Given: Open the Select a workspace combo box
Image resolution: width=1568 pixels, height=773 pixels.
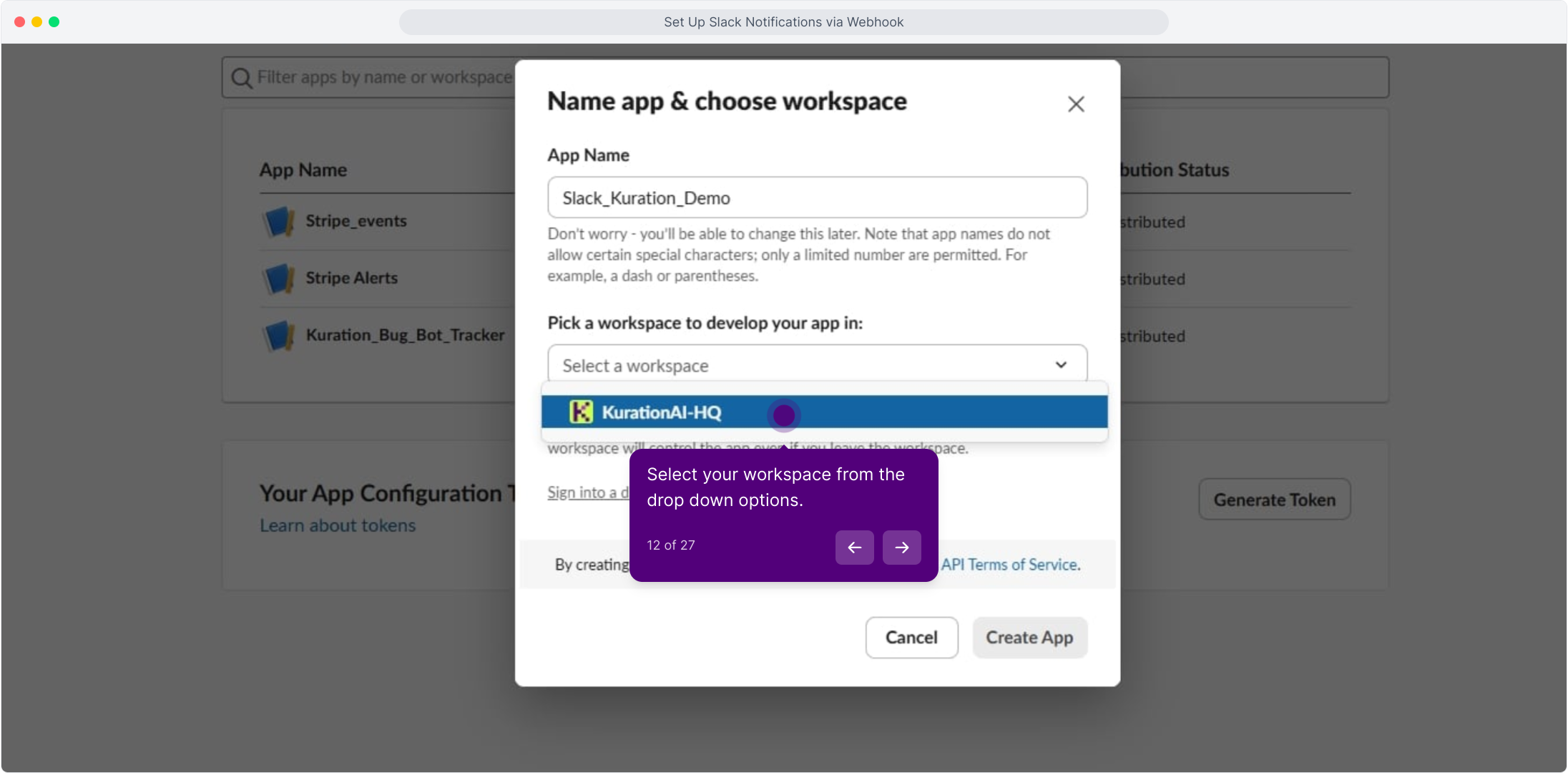Looking at the screenshot, I should 817,365.
